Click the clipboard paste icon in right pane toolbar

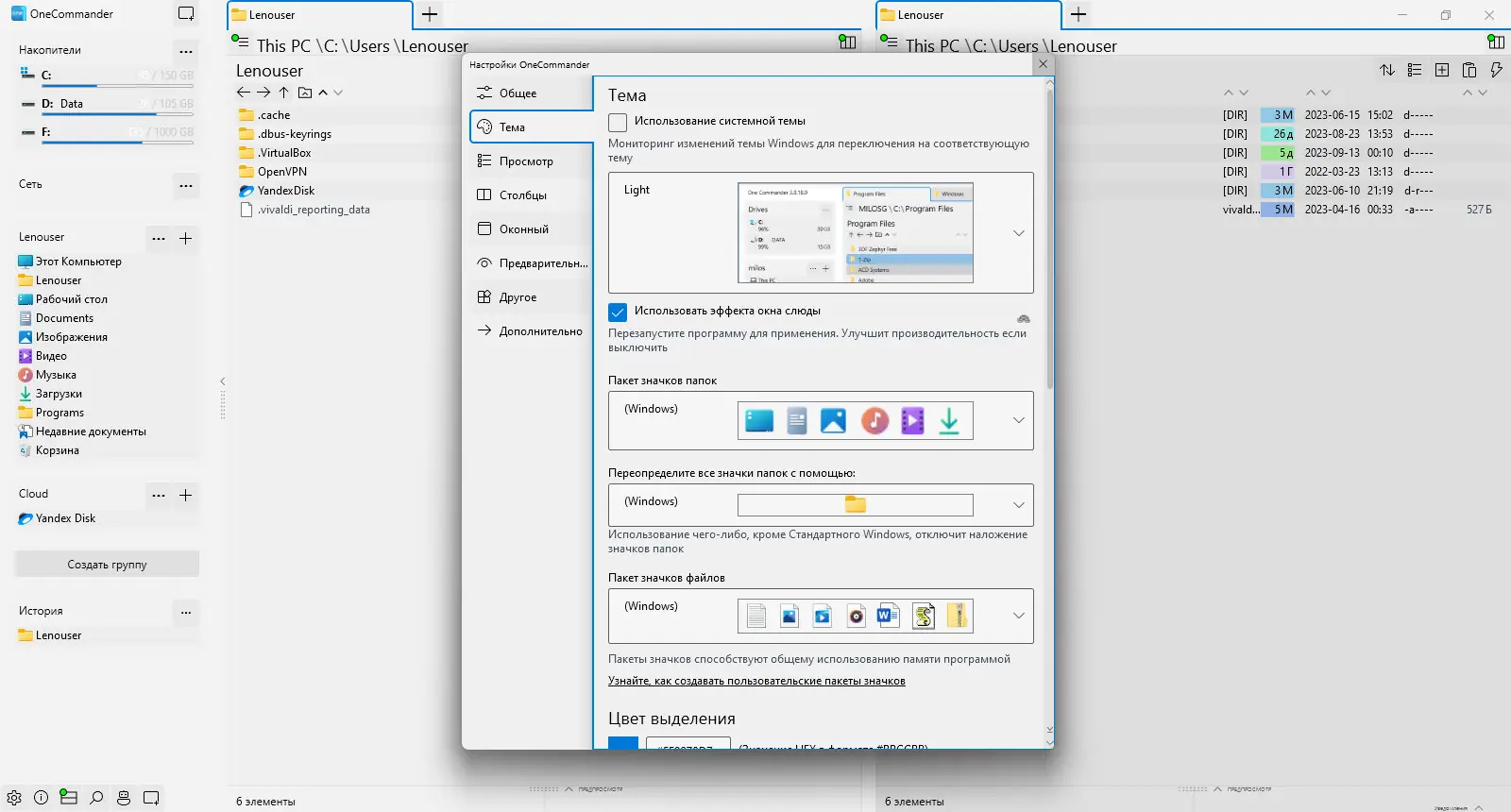[1469, 70]
